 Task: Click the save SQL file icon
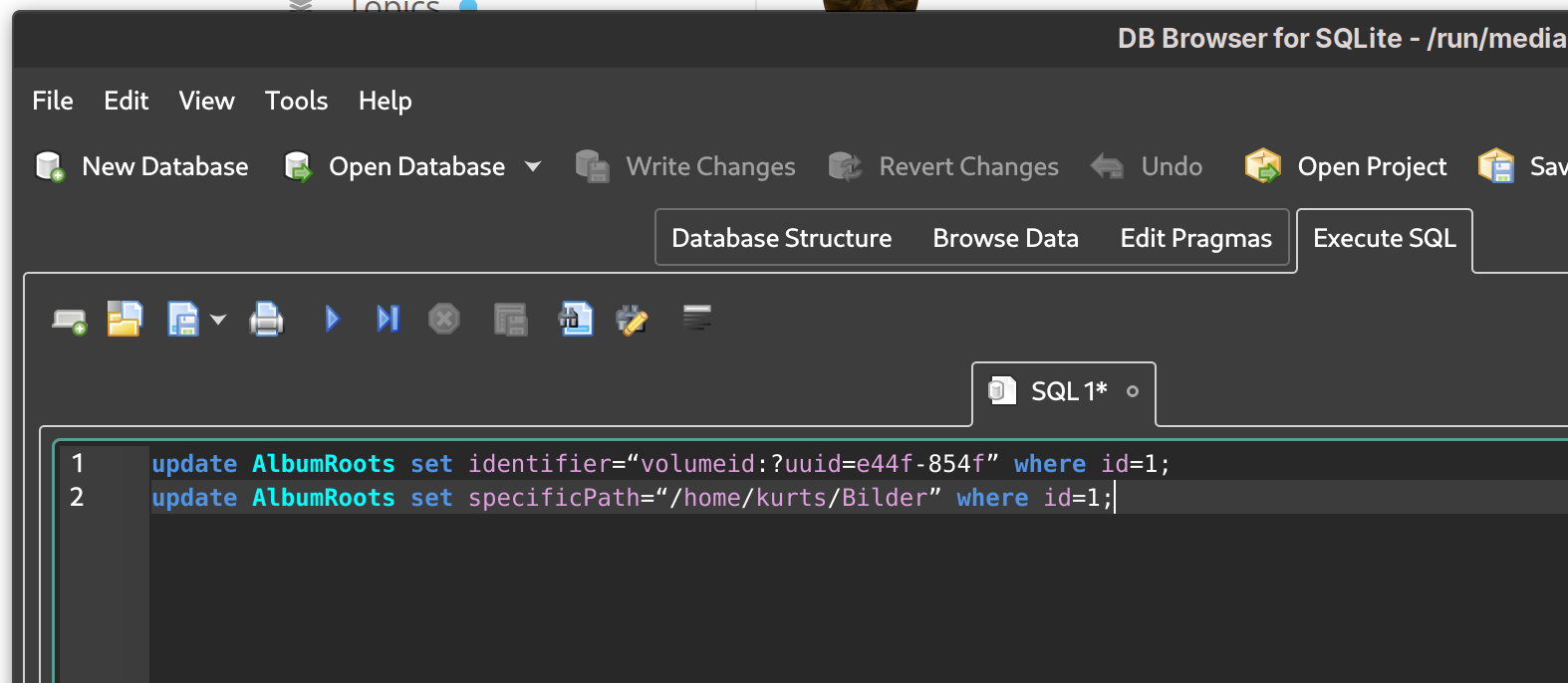coord(182,320)
